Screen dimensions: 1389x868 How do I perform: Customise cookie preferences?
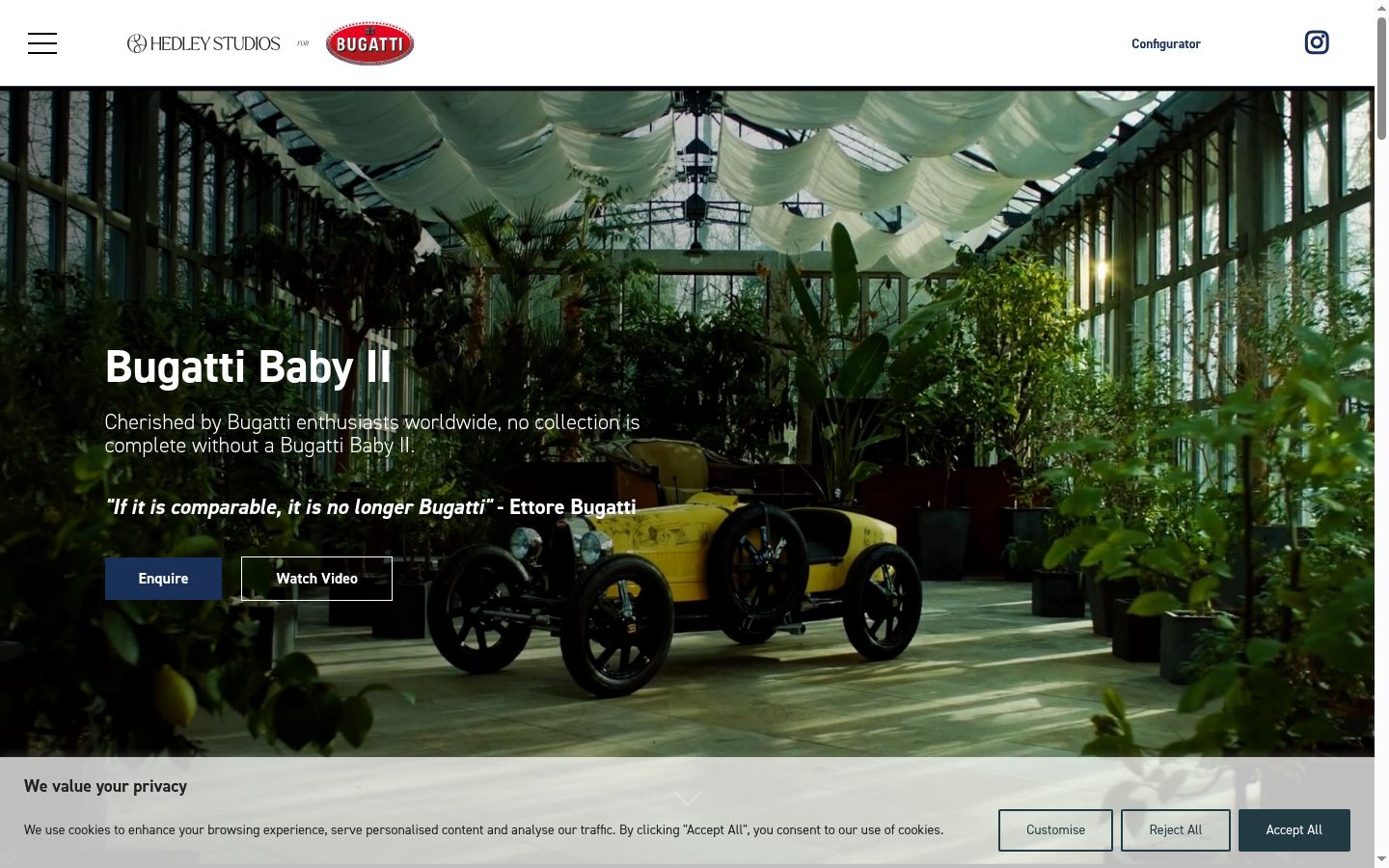1055,830
